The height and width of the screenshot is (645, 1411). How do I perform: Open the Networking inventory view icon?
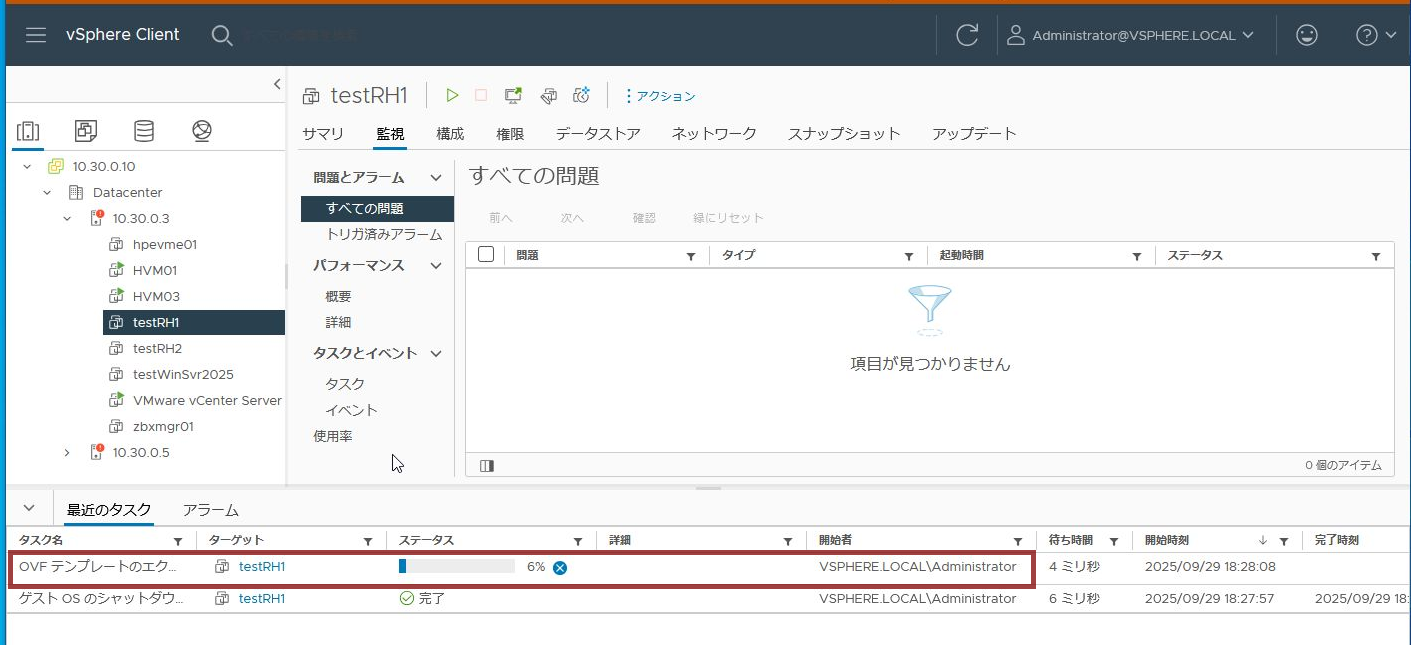pyautogui.click(x=202, y=131)
